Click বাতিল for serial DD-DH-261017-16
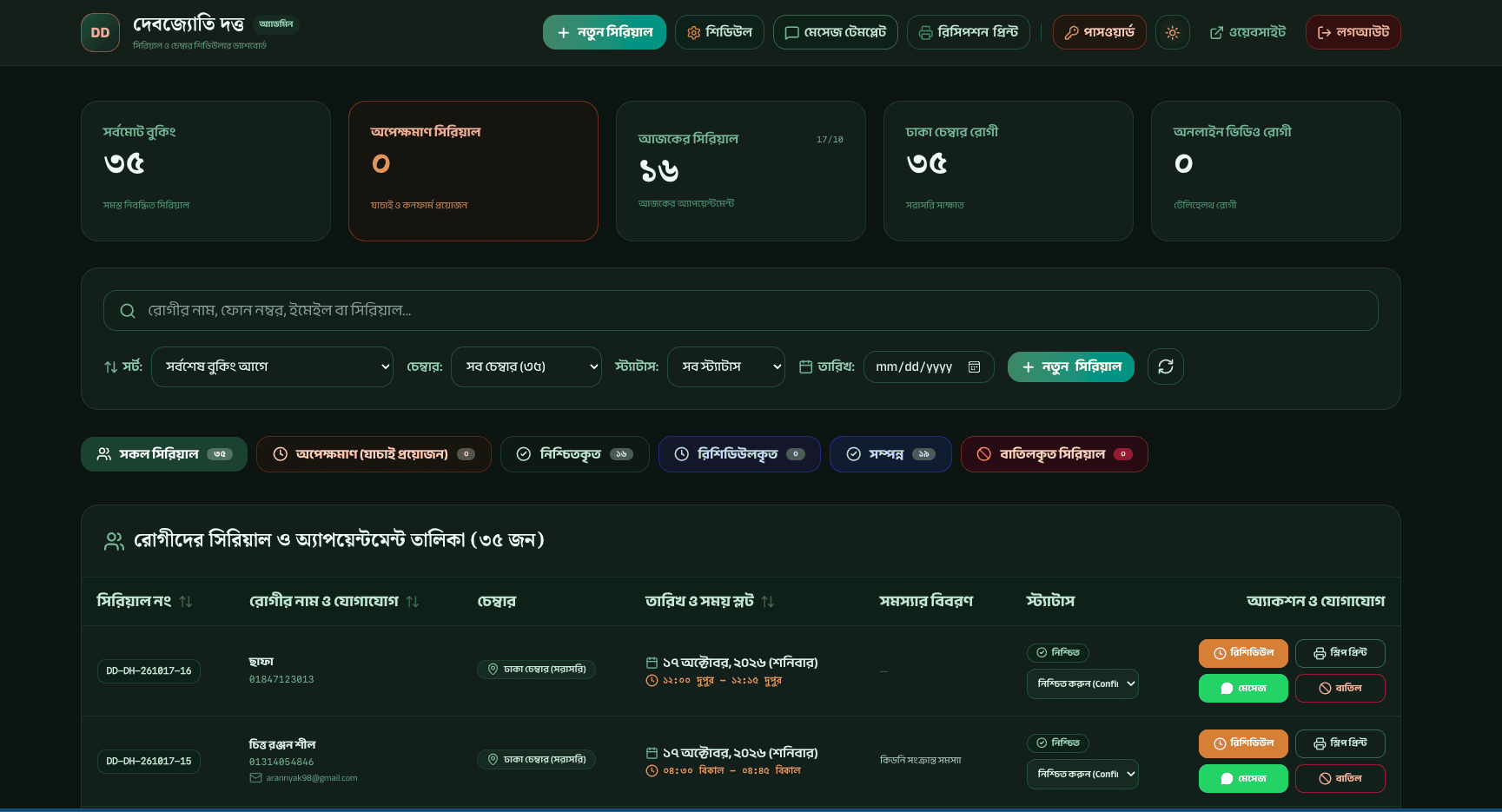The width and height of the screenshot is (1502, 812). tap(1340, 688)
